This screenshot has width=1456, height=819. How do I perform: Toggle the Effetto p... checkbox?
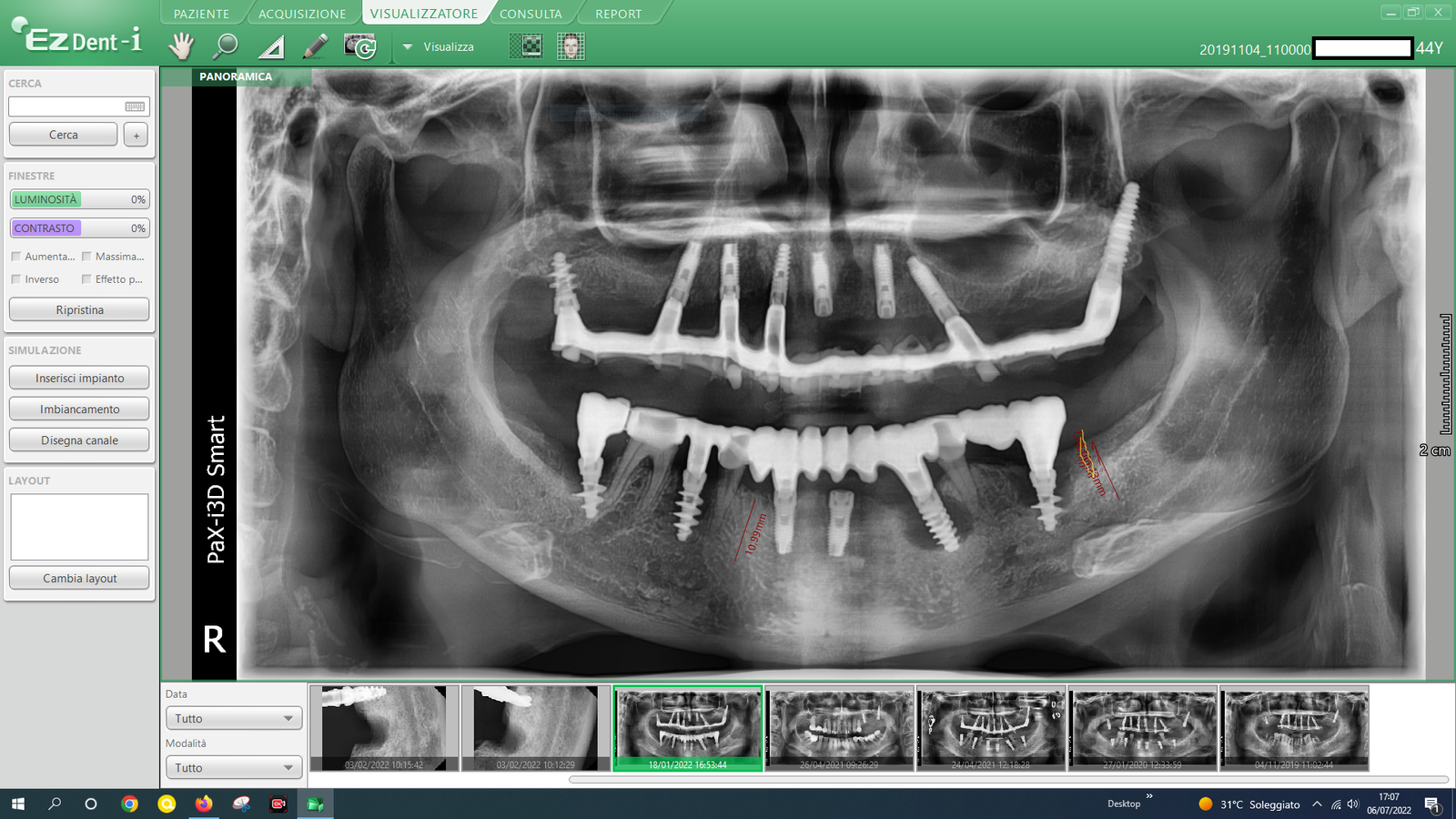click(x=86, y=279)
